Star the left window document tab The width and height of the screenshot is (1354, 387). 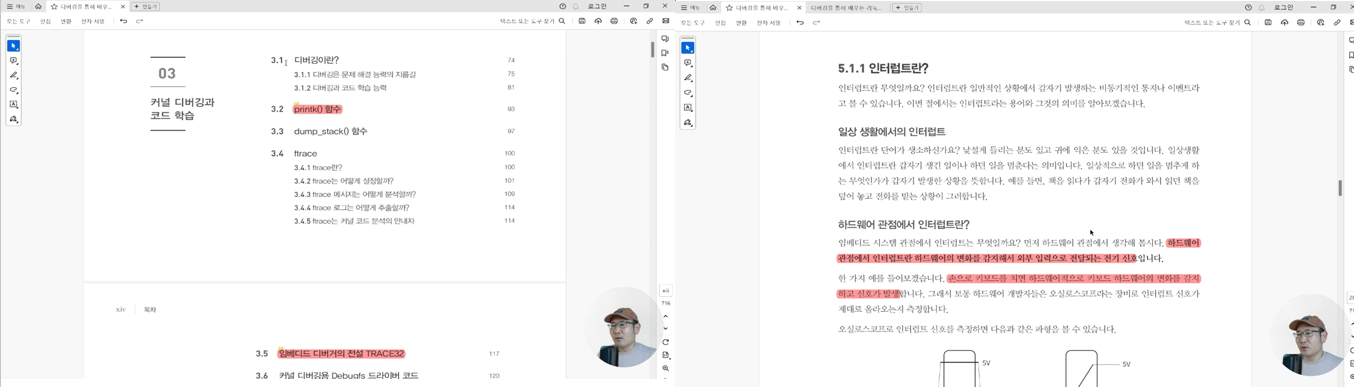54,6
